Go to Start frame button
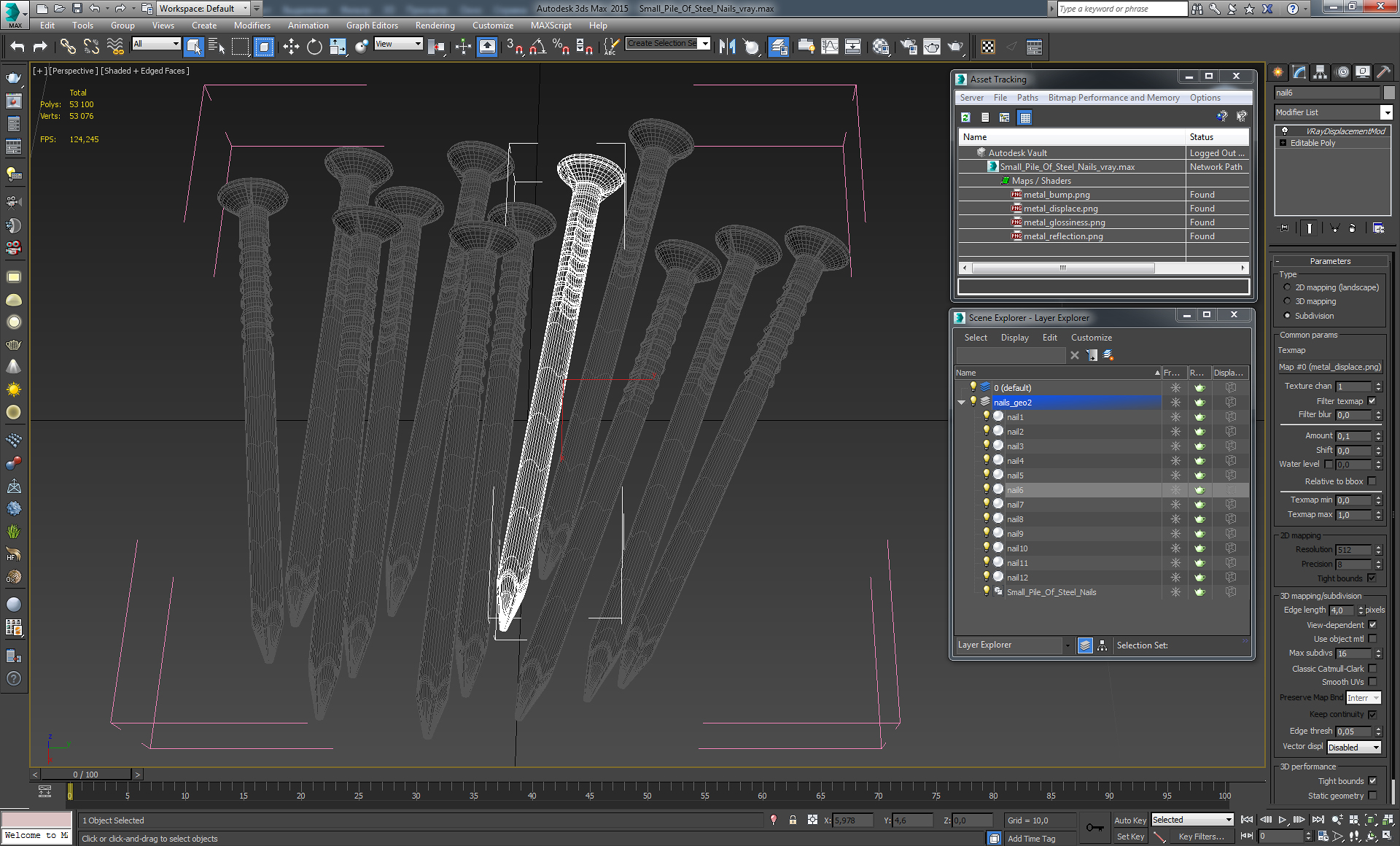This screenshot has height=846, width=1400. point(1247,820)
